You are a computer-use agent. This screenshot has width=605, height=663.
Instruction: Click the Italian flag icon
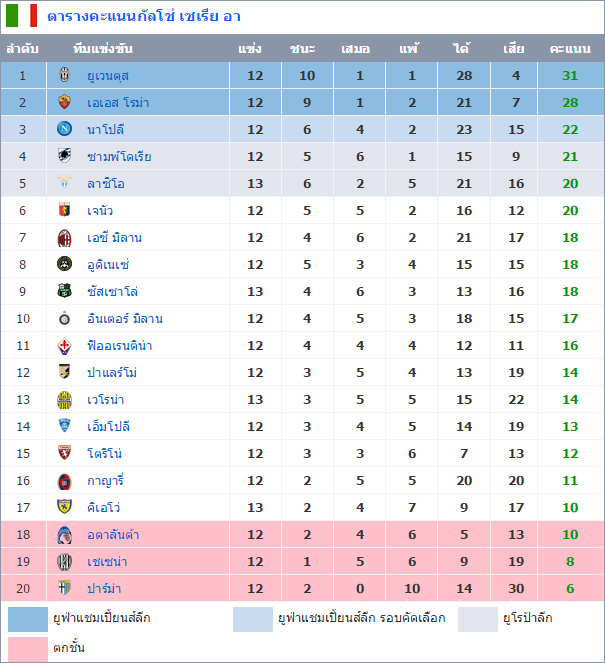pos(21,16)
